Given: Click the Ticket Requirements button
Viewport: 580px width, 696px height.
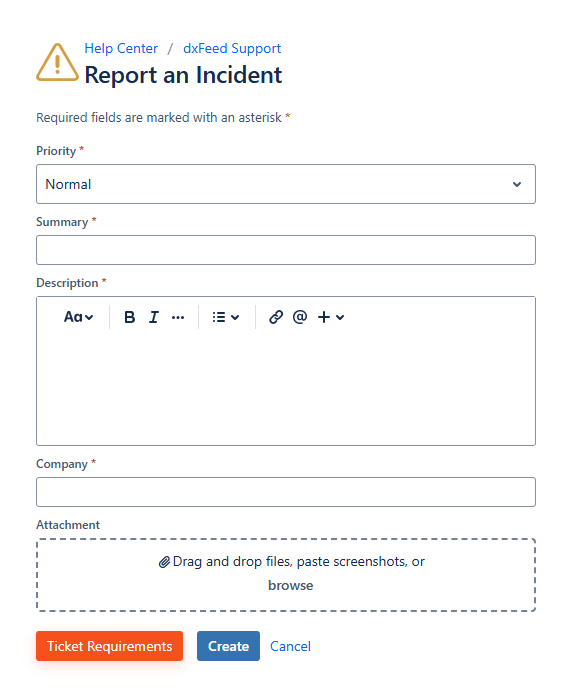Looking at the screenshot, I should tap(110, 646).
